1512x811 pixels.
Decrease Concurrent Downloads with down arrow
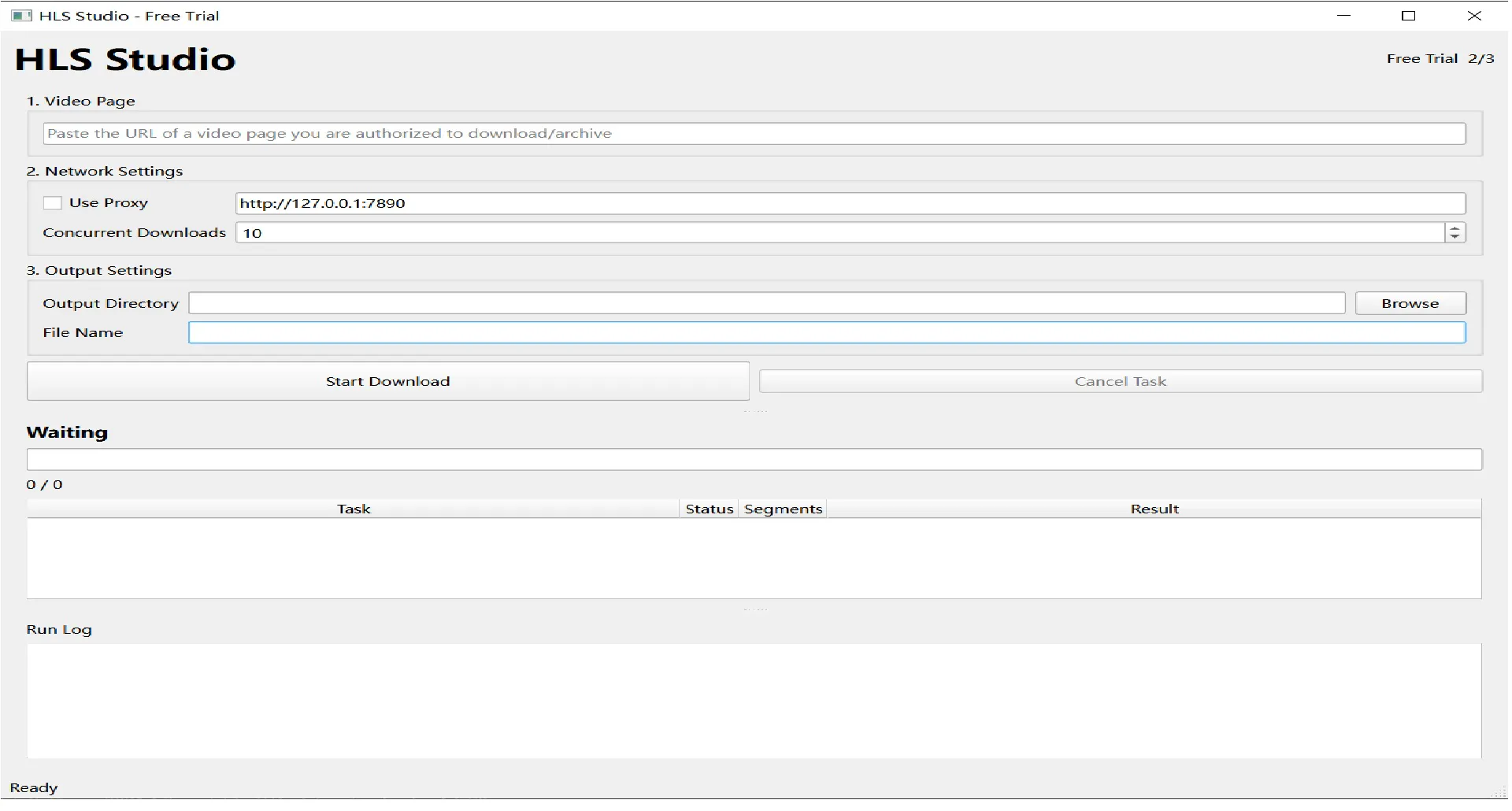pos(1455,238)
